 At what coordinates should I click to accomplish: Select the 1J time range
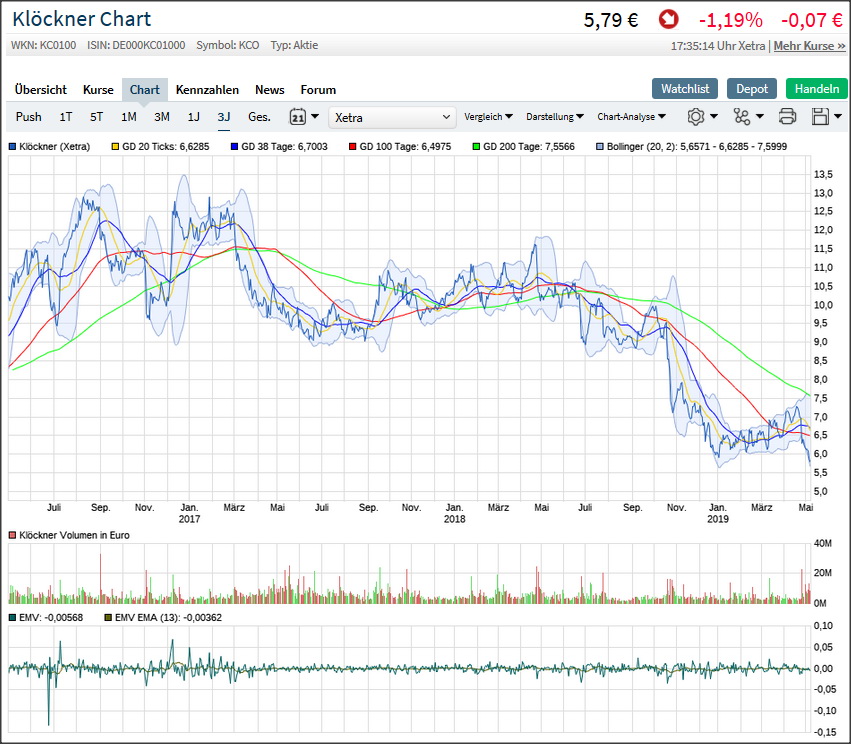[194, 117]
